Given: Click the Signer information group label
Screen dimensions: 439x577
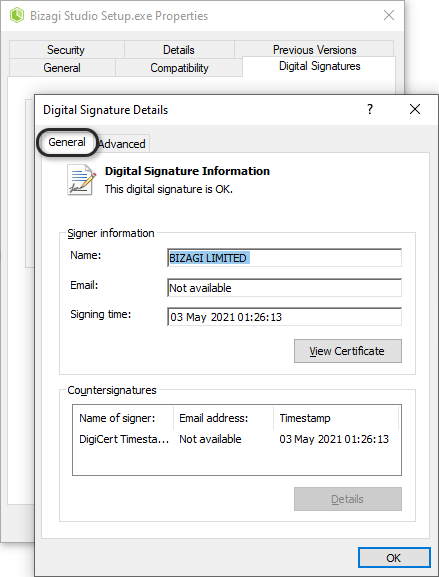Looking at the screenshot, I should (111, 233).
